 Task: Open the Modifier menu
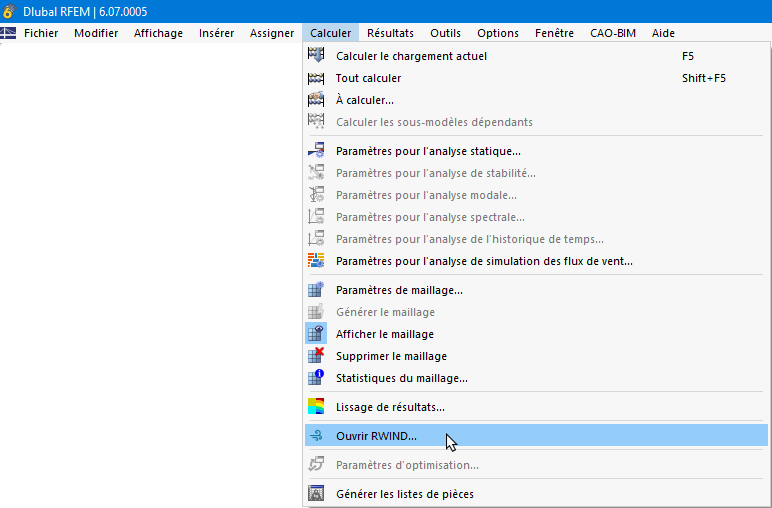(96, 33)
